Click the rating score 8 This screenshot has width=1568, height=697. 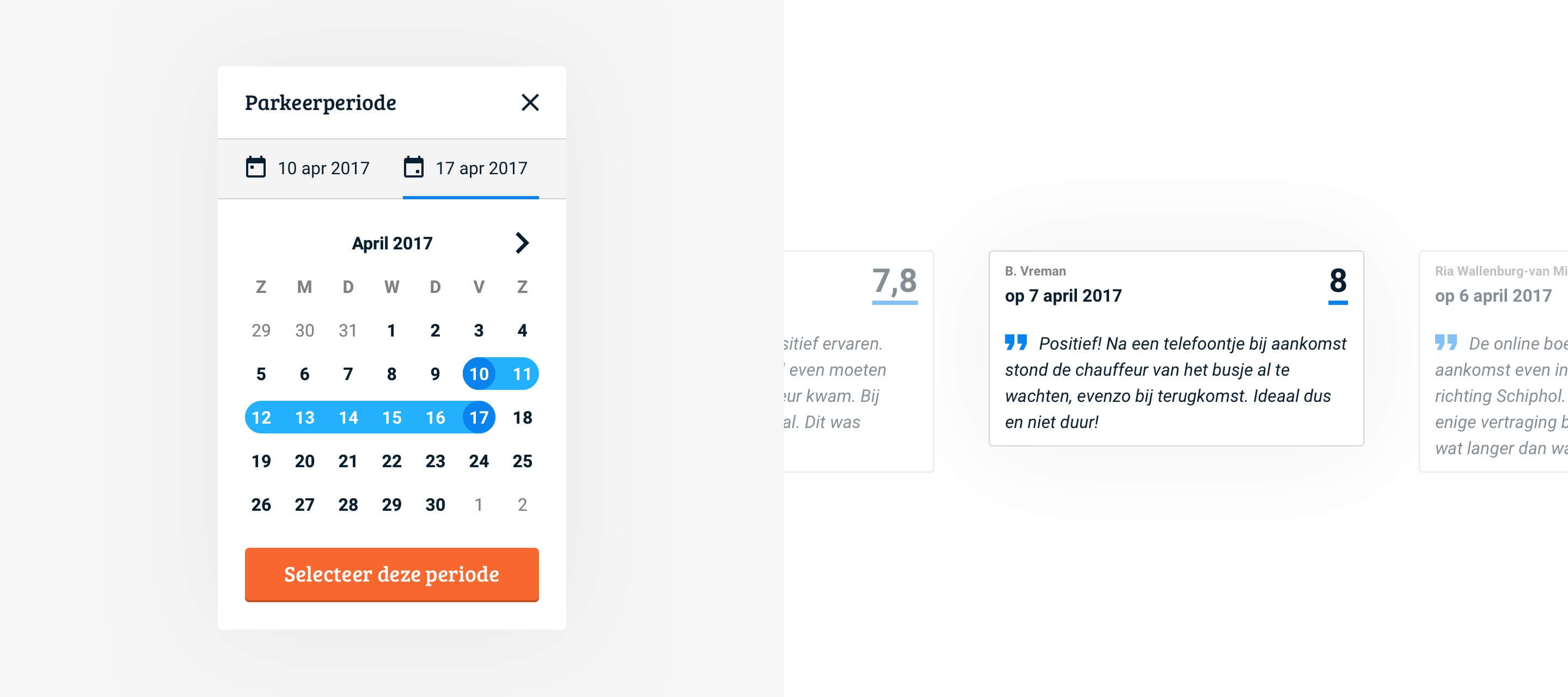[x=1337, y=281]
